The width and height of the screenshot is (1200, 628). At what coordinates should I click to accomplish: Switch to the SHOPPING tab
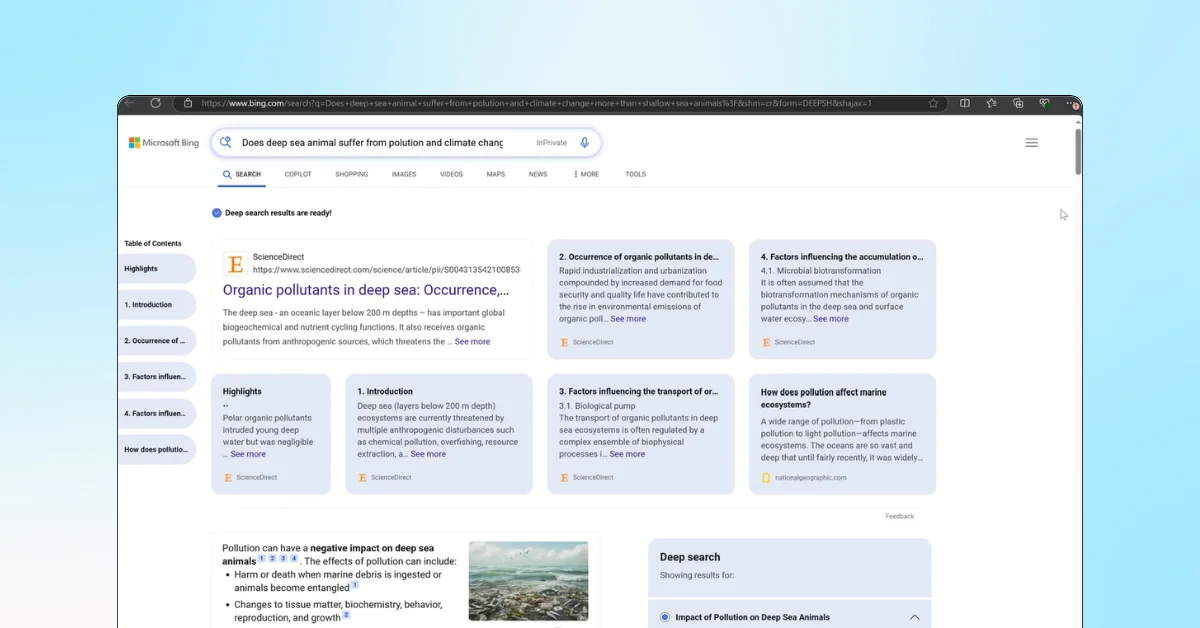pyautogui.click(x=351, y=174)
